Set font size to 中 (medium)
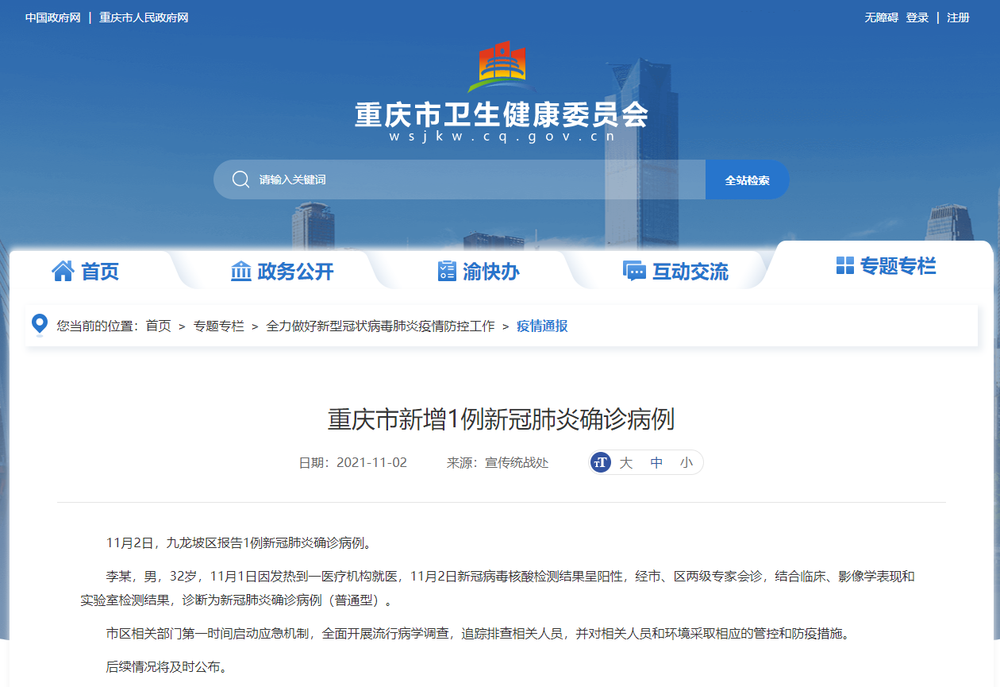1000x687 pixels. click(x=656, y=463)
